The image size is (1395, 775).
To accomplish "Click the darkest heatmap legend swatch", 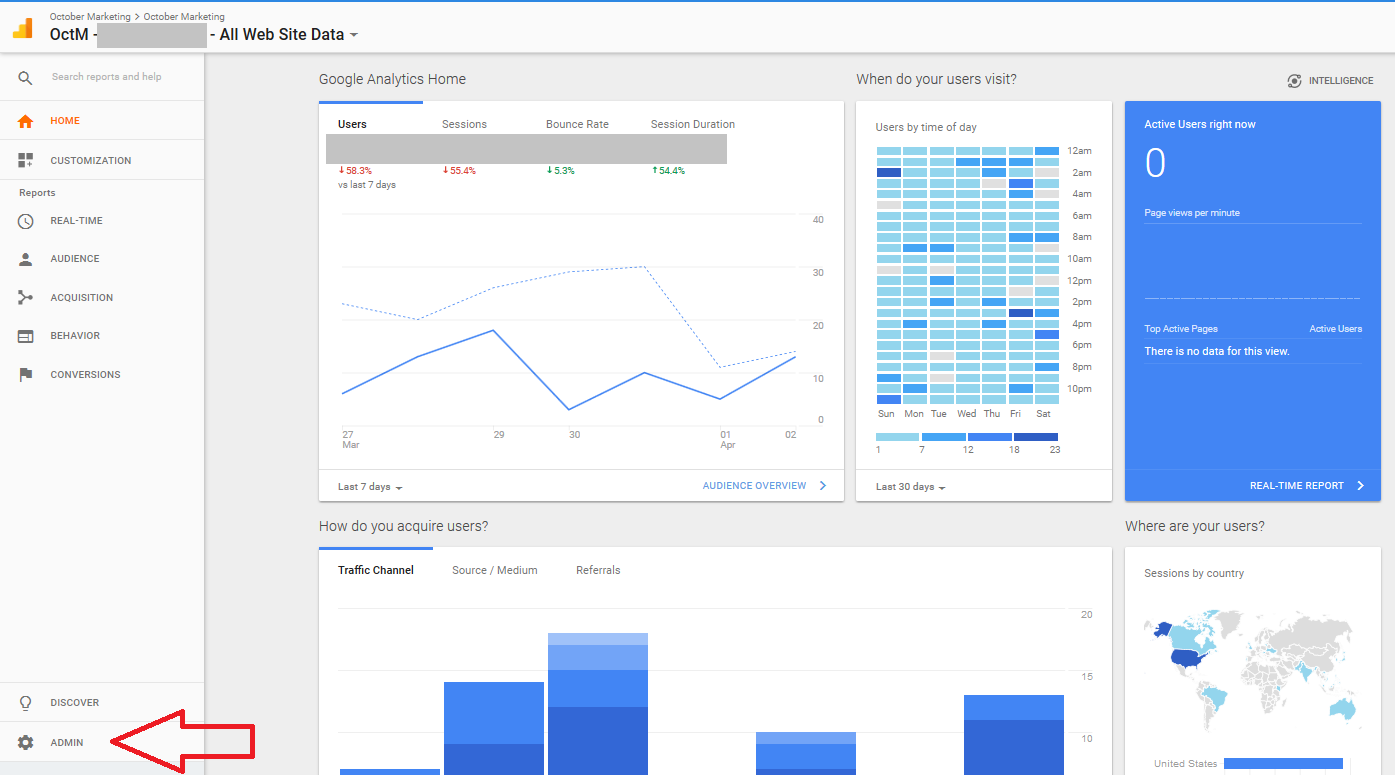I will pos(1036,437).
